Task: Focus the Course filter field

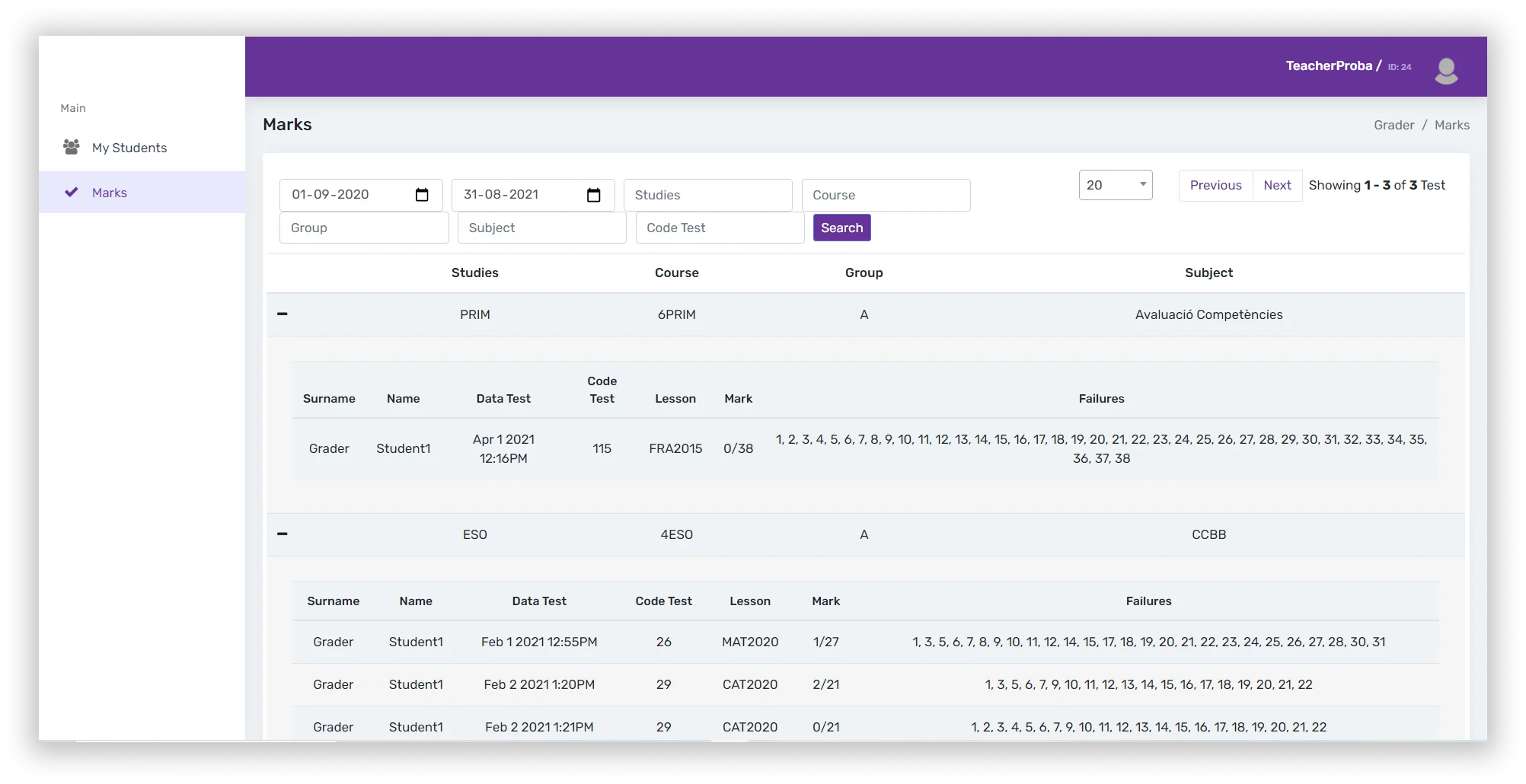Action: (886, 195)
